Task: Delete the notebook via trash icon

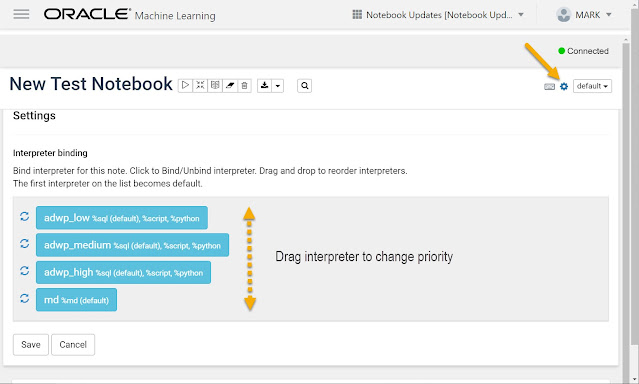Action: (x=244, y=85)
